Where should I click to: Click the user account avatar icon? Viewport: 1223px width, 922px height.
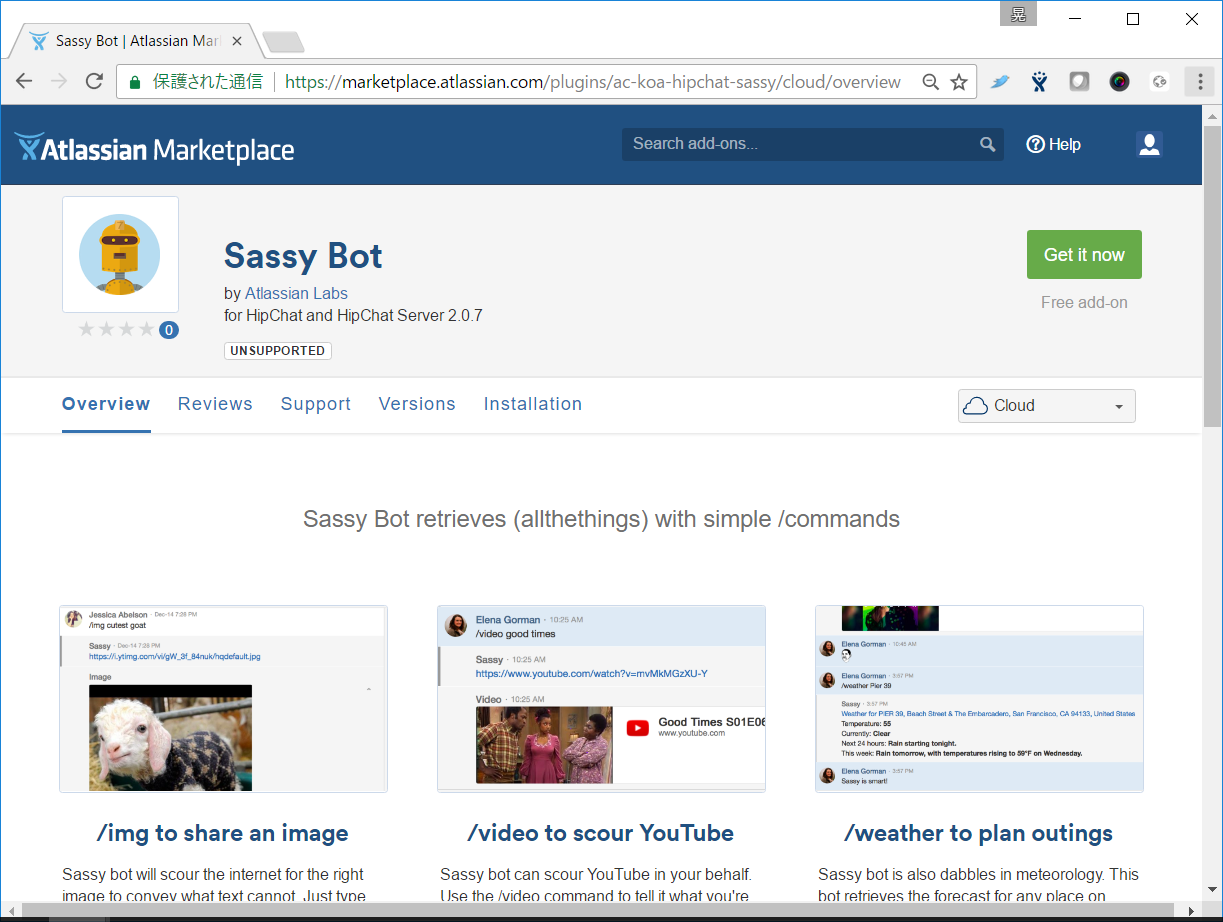[x=1149, y=144]
